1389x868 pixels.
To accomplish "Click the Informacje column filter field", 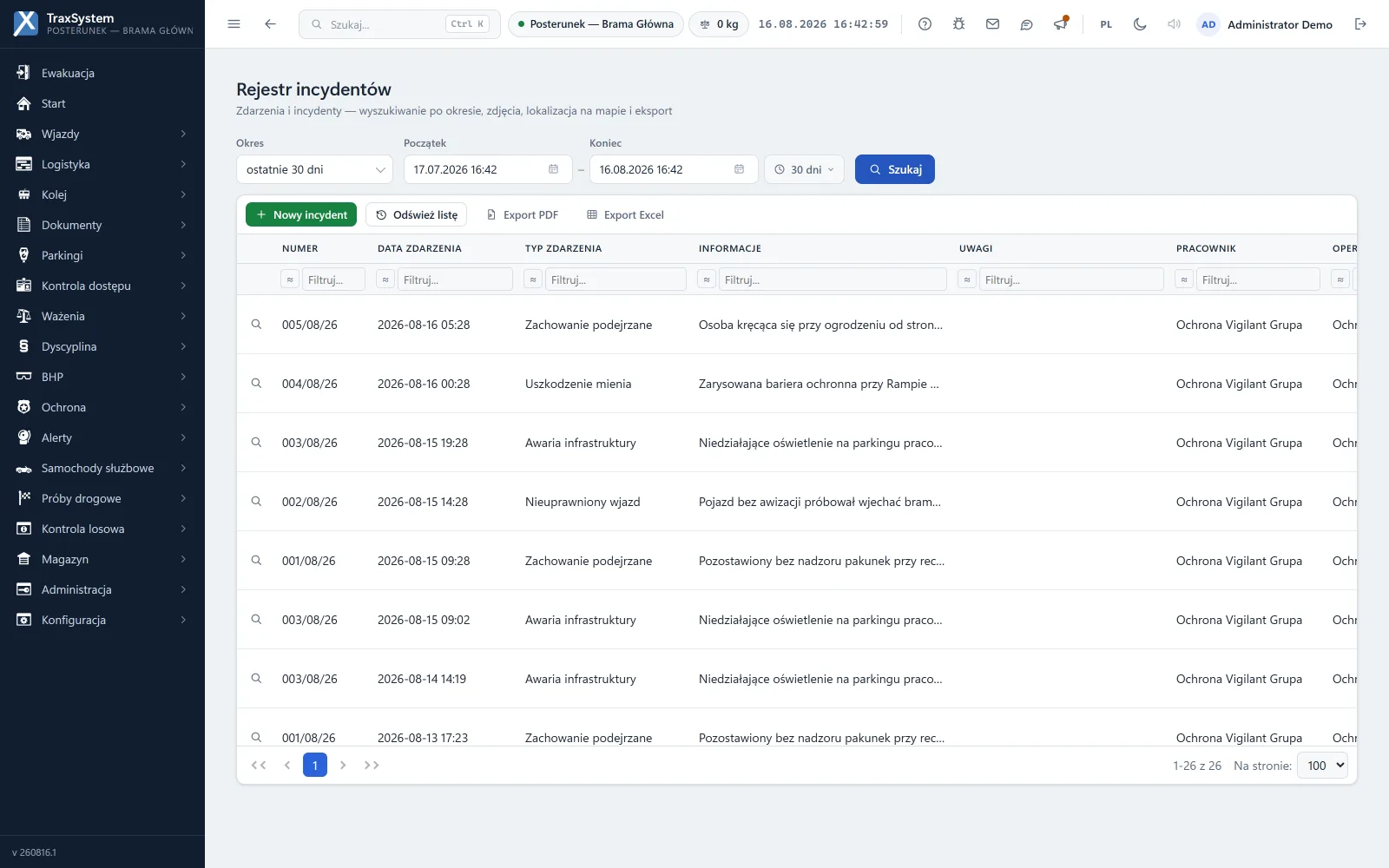I will tap(833, 279).
